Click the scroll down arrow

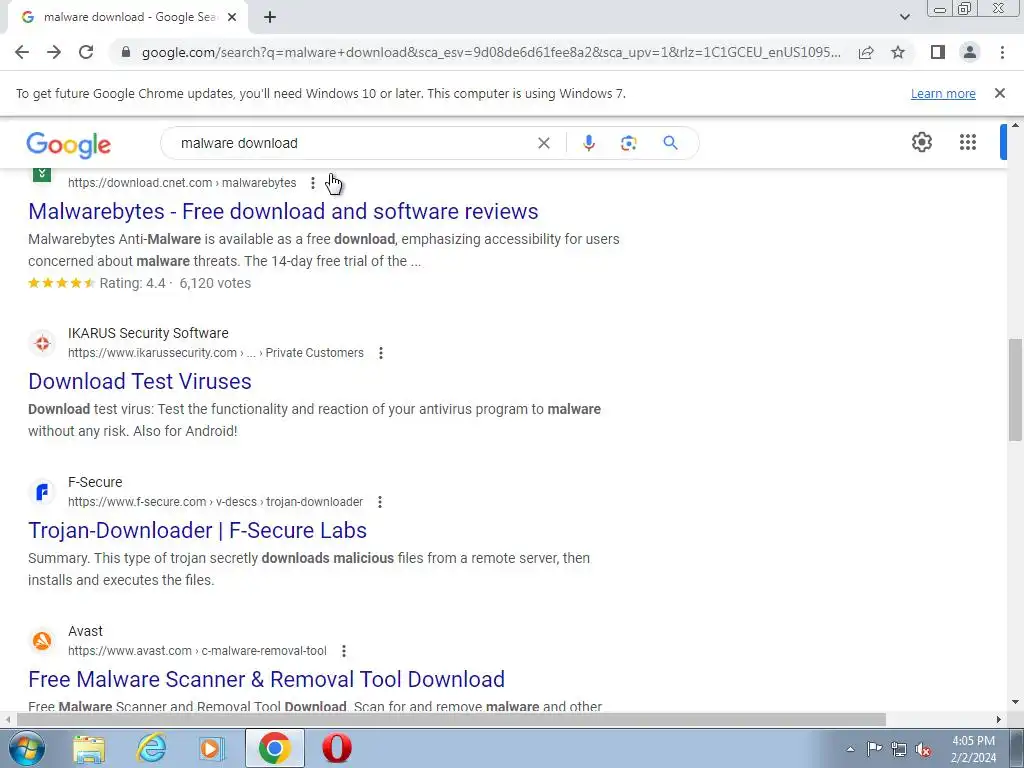tap(1015, 702)
